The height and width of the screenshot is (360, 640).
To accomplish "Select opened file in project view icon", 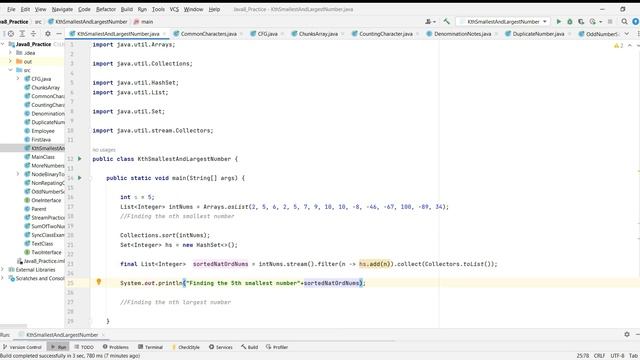I will [11, 34].
